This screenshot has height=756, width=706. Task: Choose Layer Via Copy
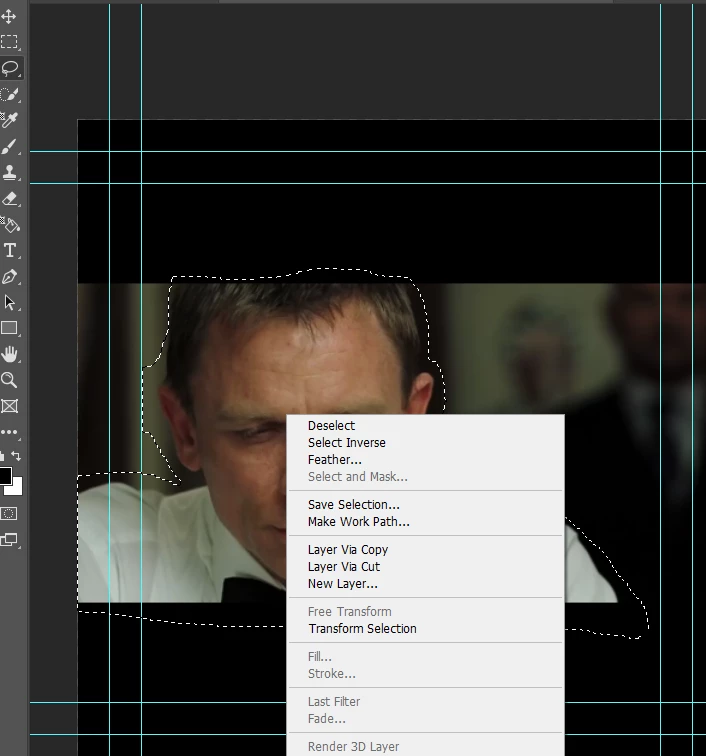point(348,550)
